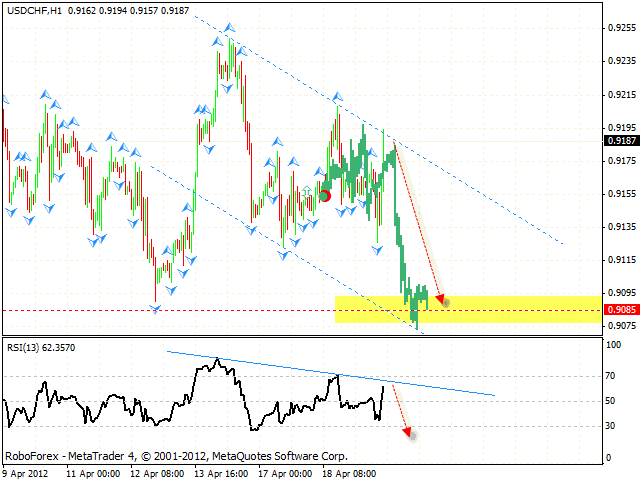Viewport: 640px width, 481px height.
Task: Select the red arrow's gray endpoint in yellow zone
Action: (445, 301)
